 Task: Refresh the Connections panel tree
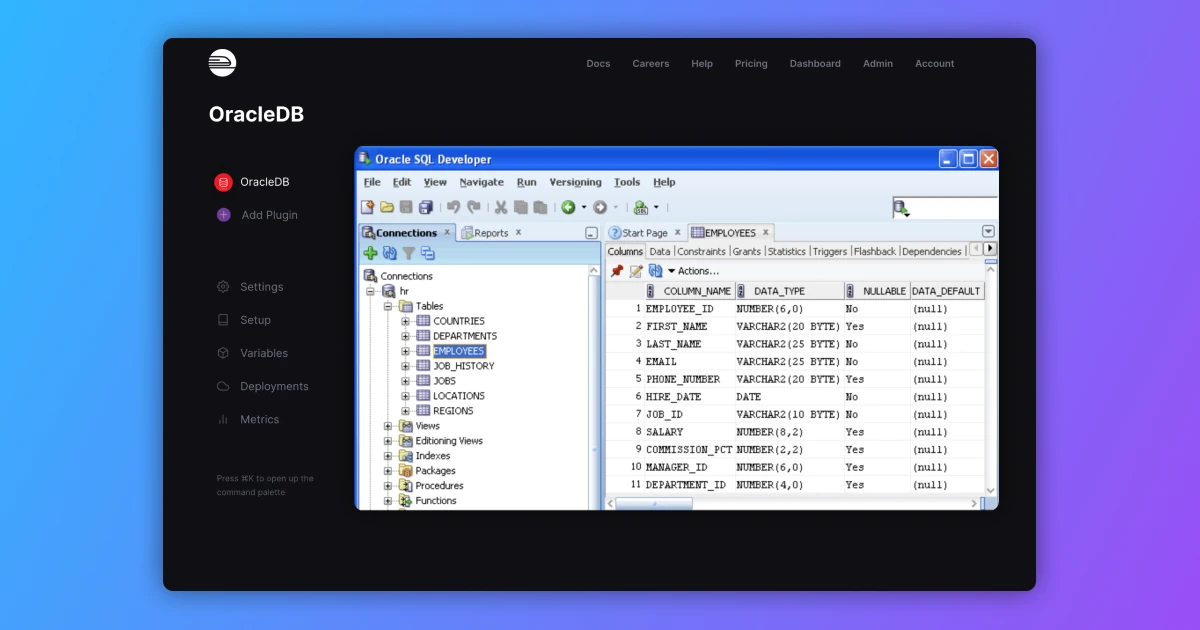pos(390,253)
